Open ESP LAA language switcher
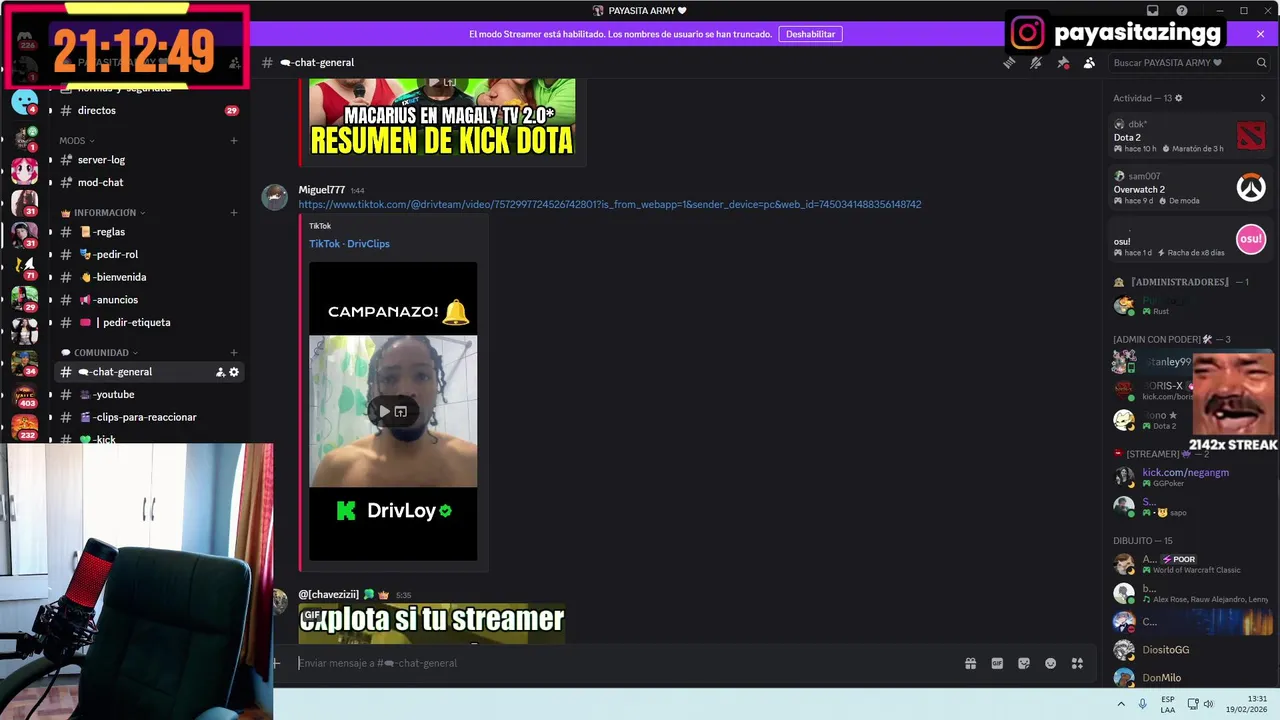Image resolution: width=1280 pixels, height=720 pixels. tap(1168, 704)
